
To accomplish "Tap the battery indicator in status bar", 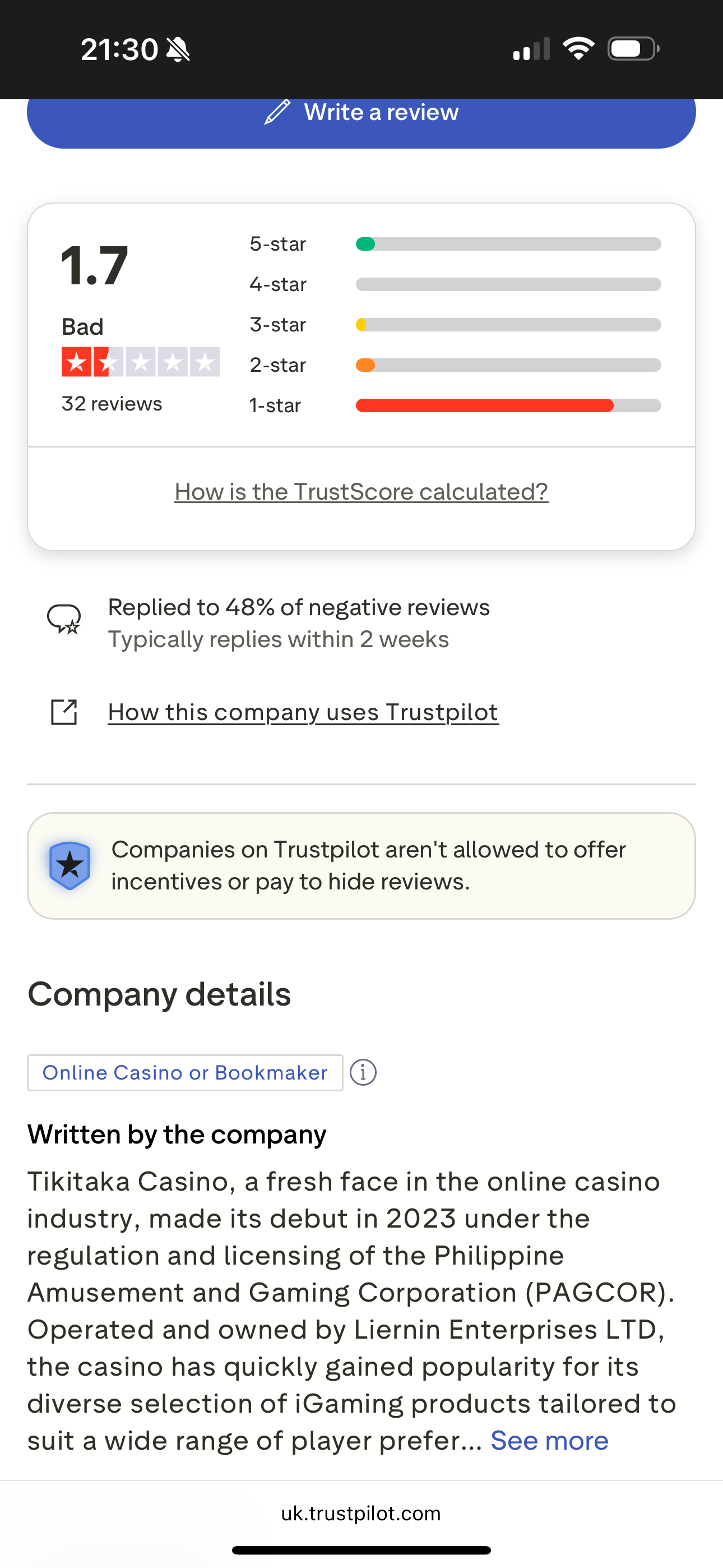I will click(x=633, y=49).
